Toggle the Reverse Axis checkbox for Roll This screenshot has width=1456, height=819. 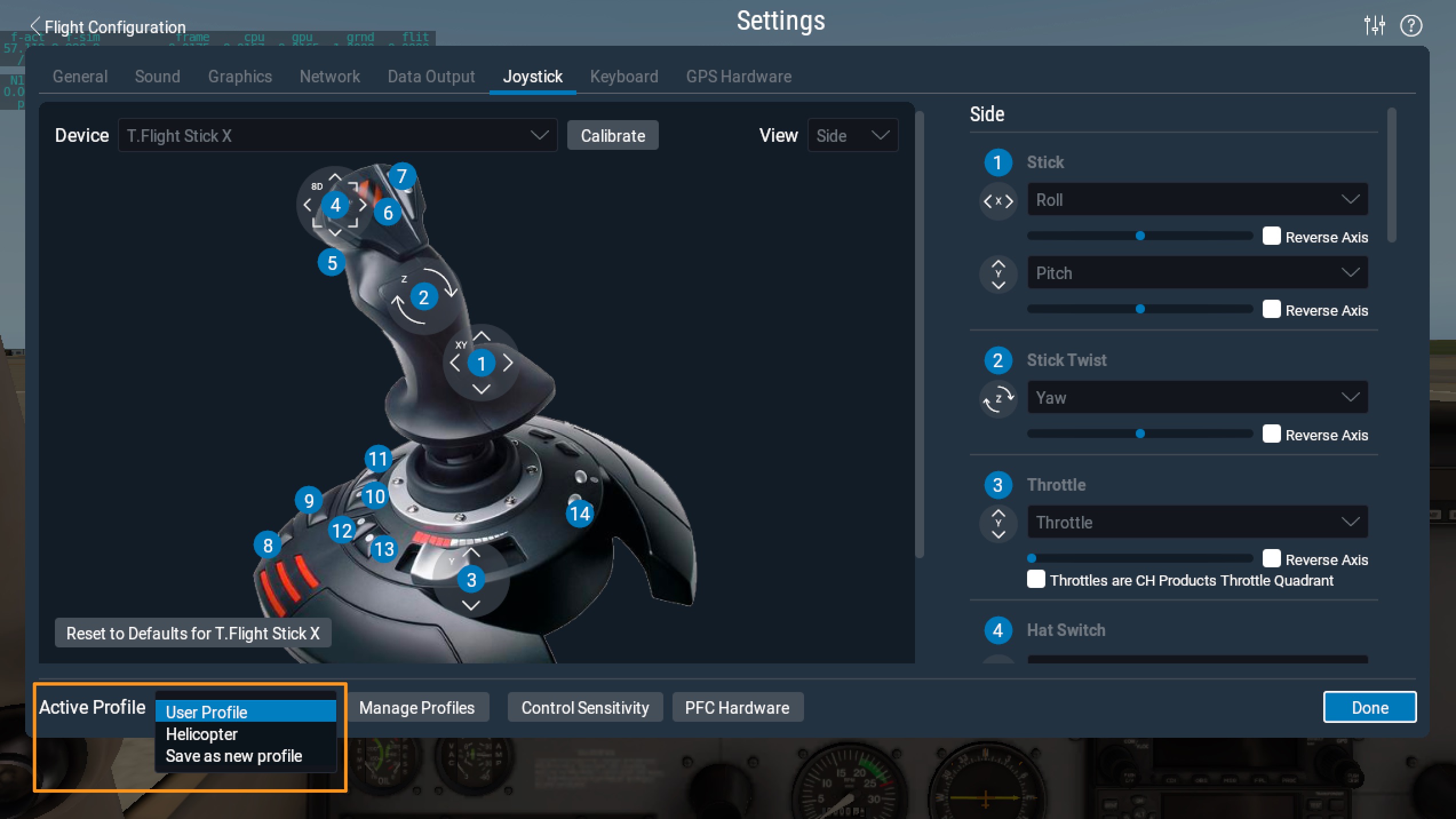click(x=1271, y=236)
